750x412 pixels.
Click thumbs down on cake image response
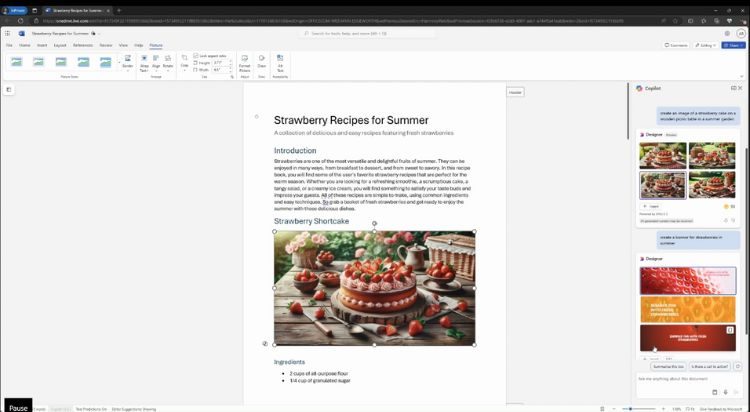coord(733,220)
